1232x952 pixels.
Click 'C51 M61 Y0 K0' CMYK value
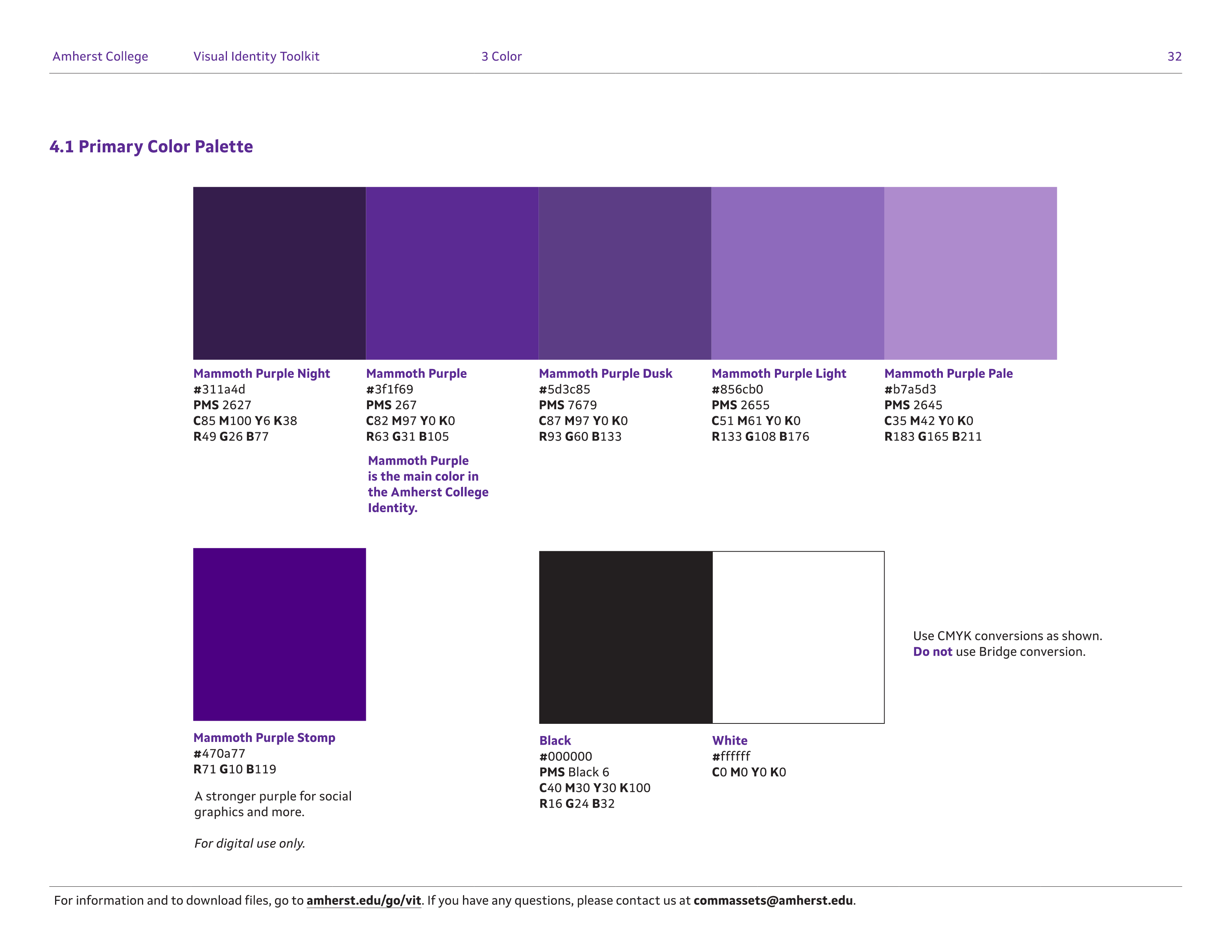756,421
